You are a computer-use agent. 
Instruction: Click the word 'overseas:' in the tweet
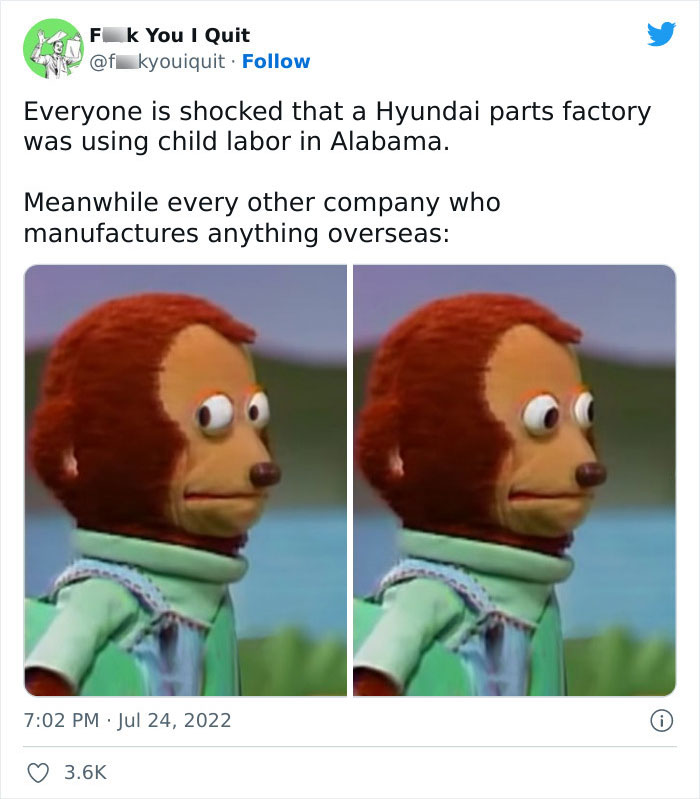click(x=389, y=234)
